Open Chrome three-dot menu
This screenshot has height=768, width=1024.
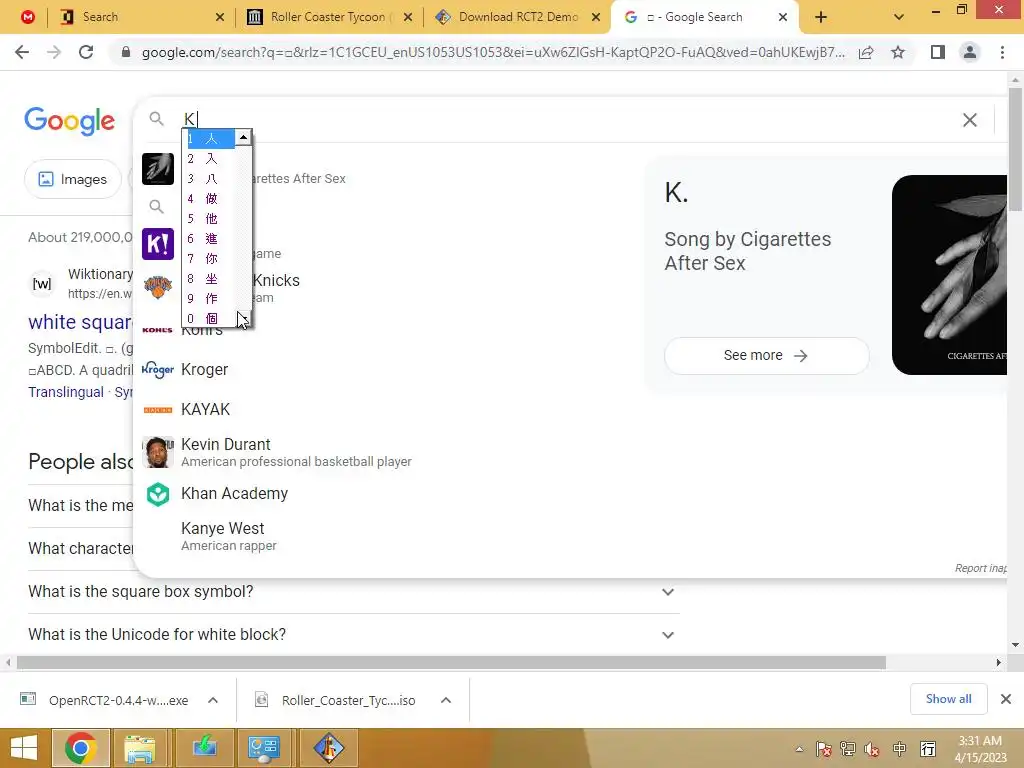1002,52
